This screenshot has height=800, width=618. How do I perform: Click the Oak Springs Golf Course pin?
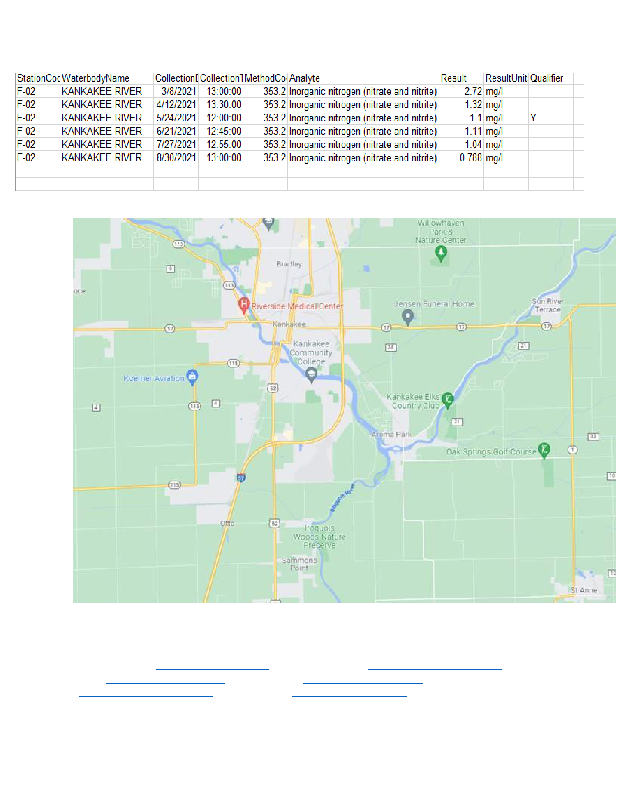coord(544,448)
